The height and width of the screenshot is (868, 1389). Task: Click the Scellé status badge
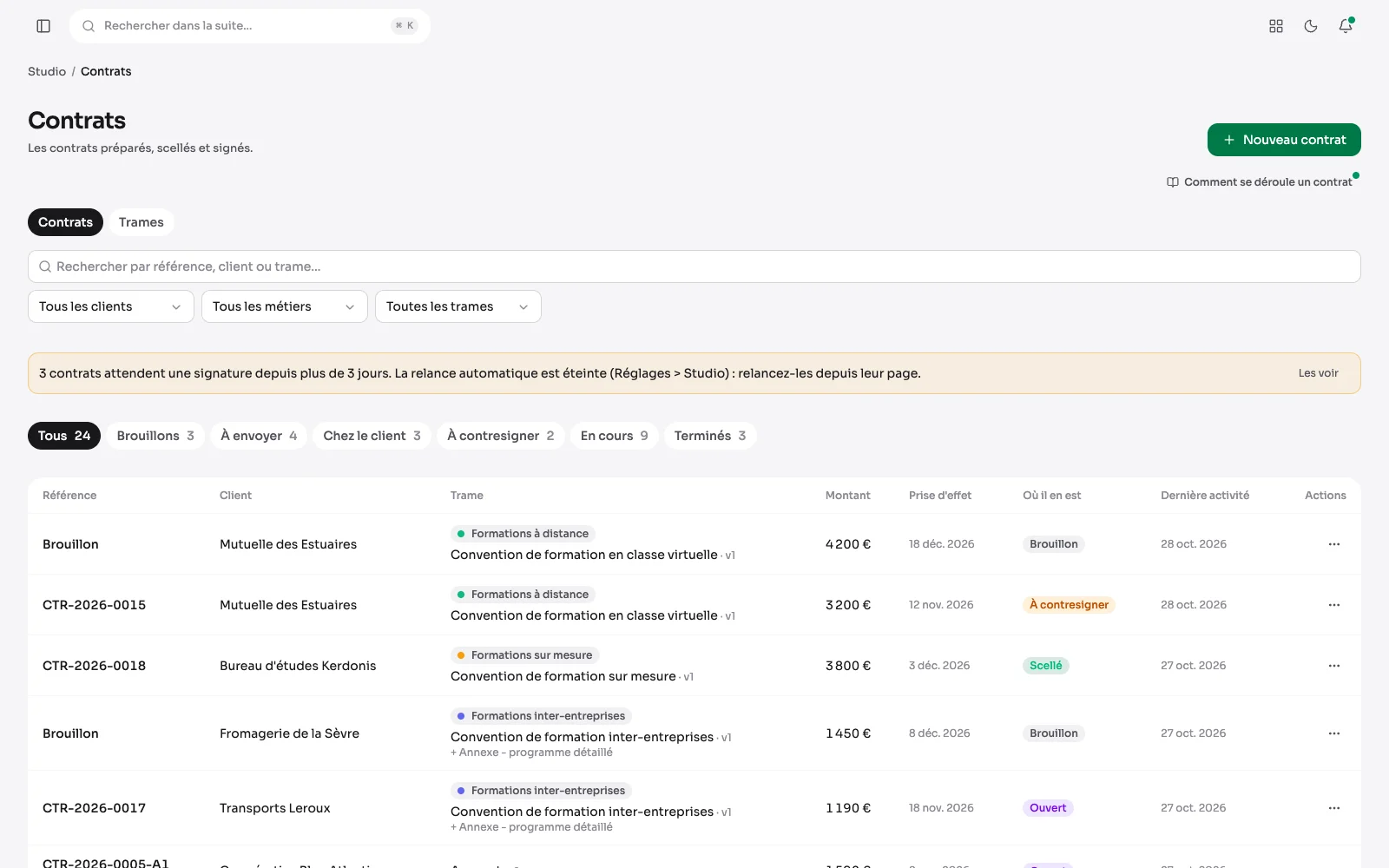(1045, 666)
